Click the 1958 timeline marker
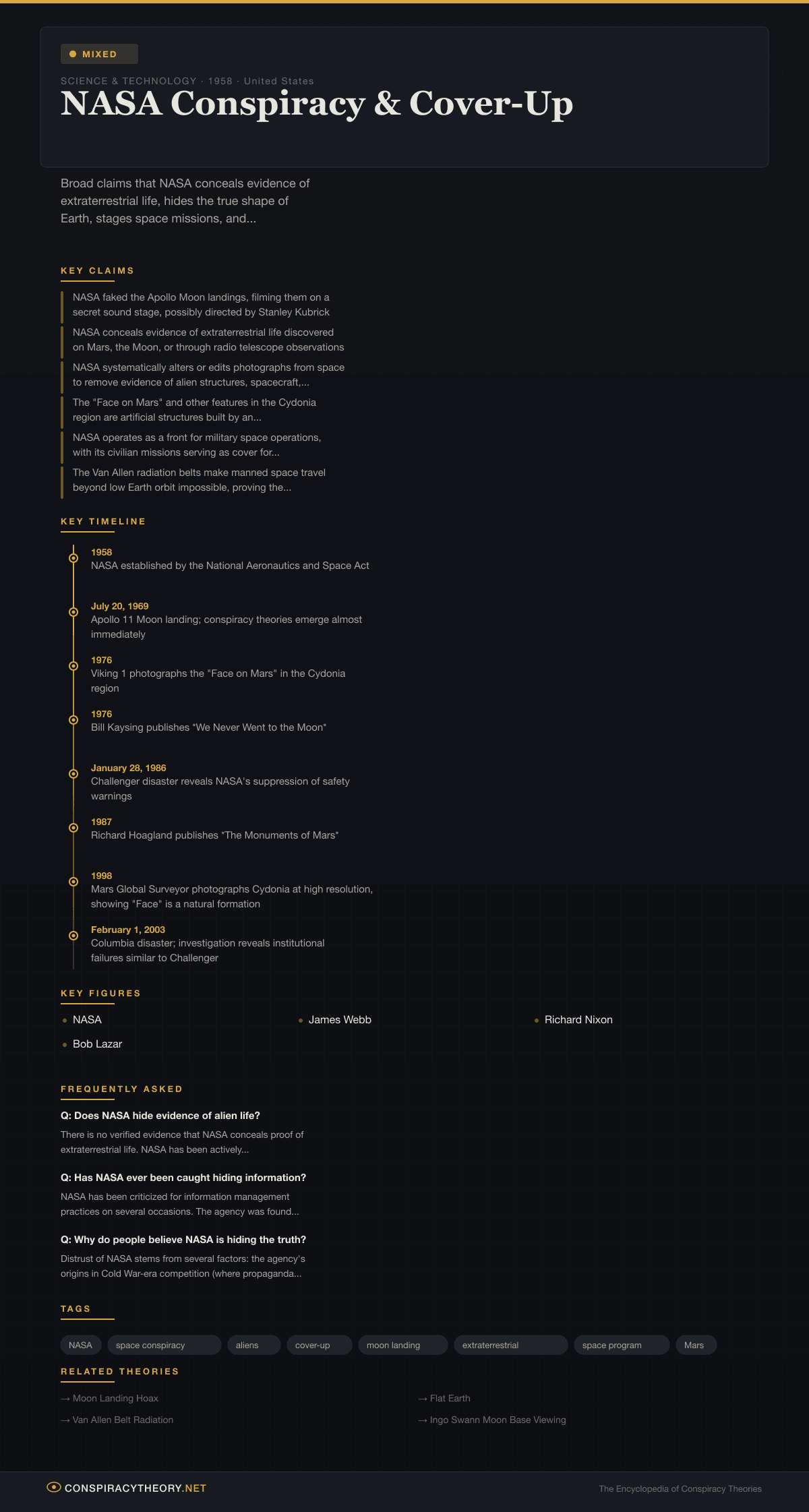Viewport: 809px width, 1512px height. tap(73, 558)
